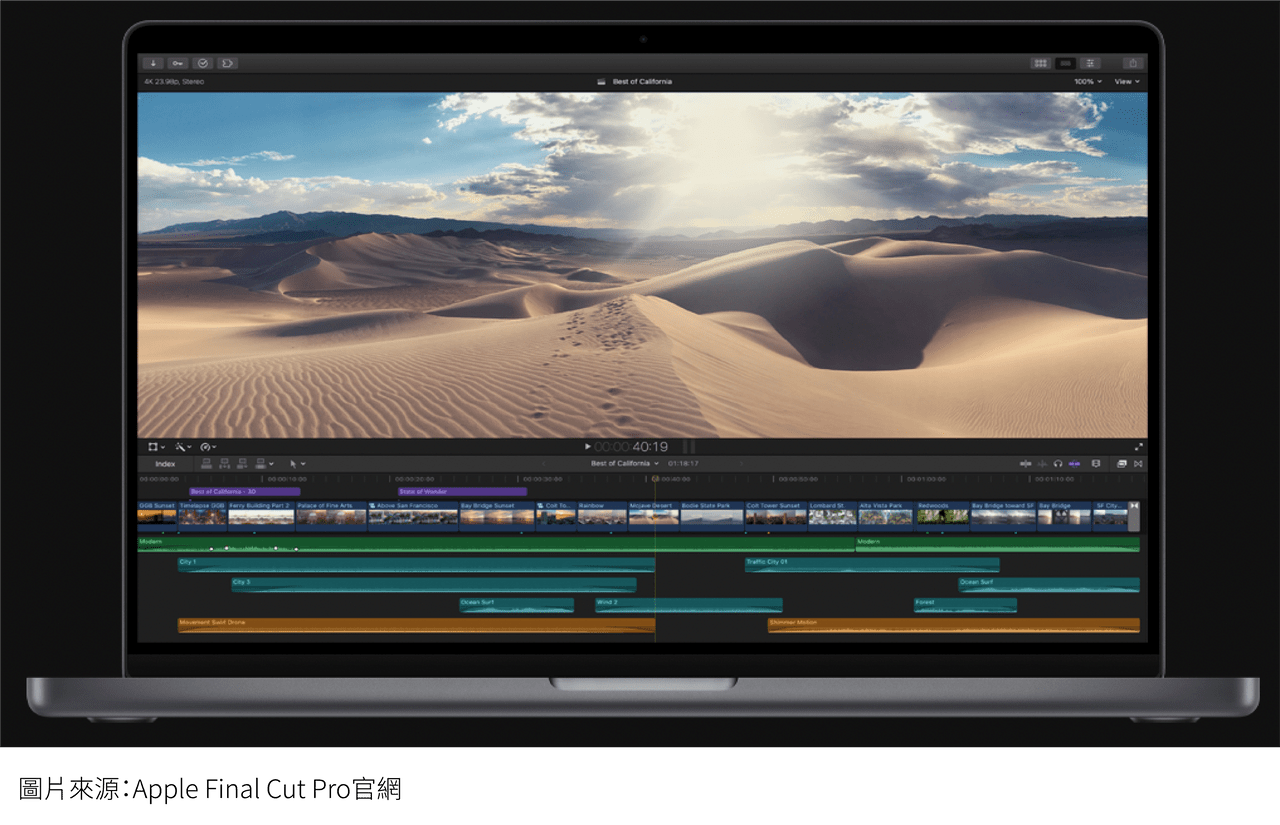
Task: Expand the edit options arrow after Overwrite
Action: click(273, 464)
